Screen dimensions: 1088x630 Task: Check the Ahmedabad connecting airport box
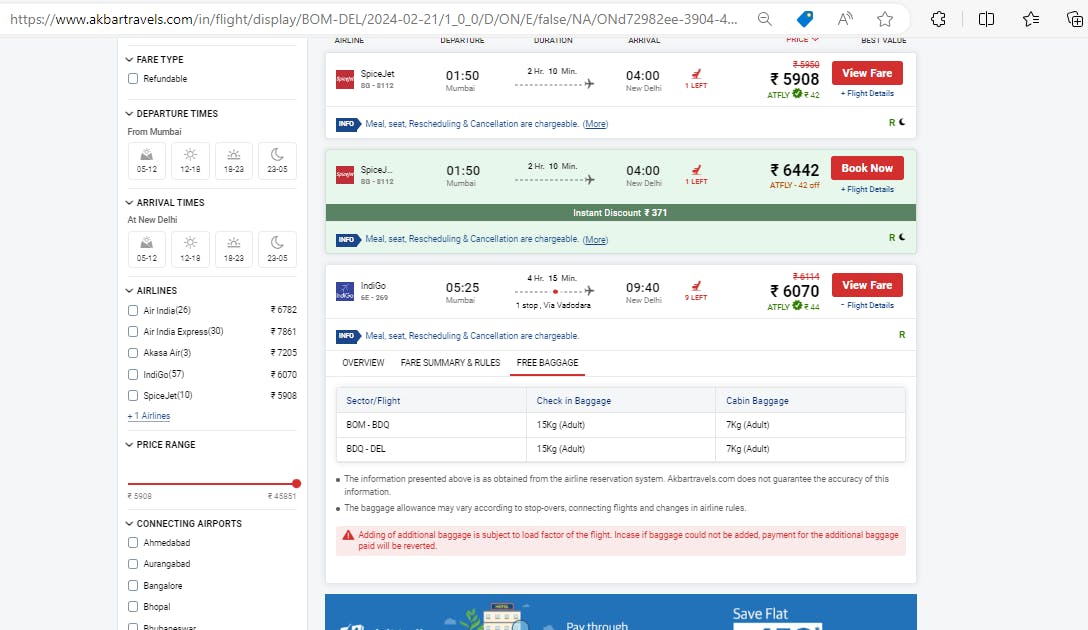[133, 543]
